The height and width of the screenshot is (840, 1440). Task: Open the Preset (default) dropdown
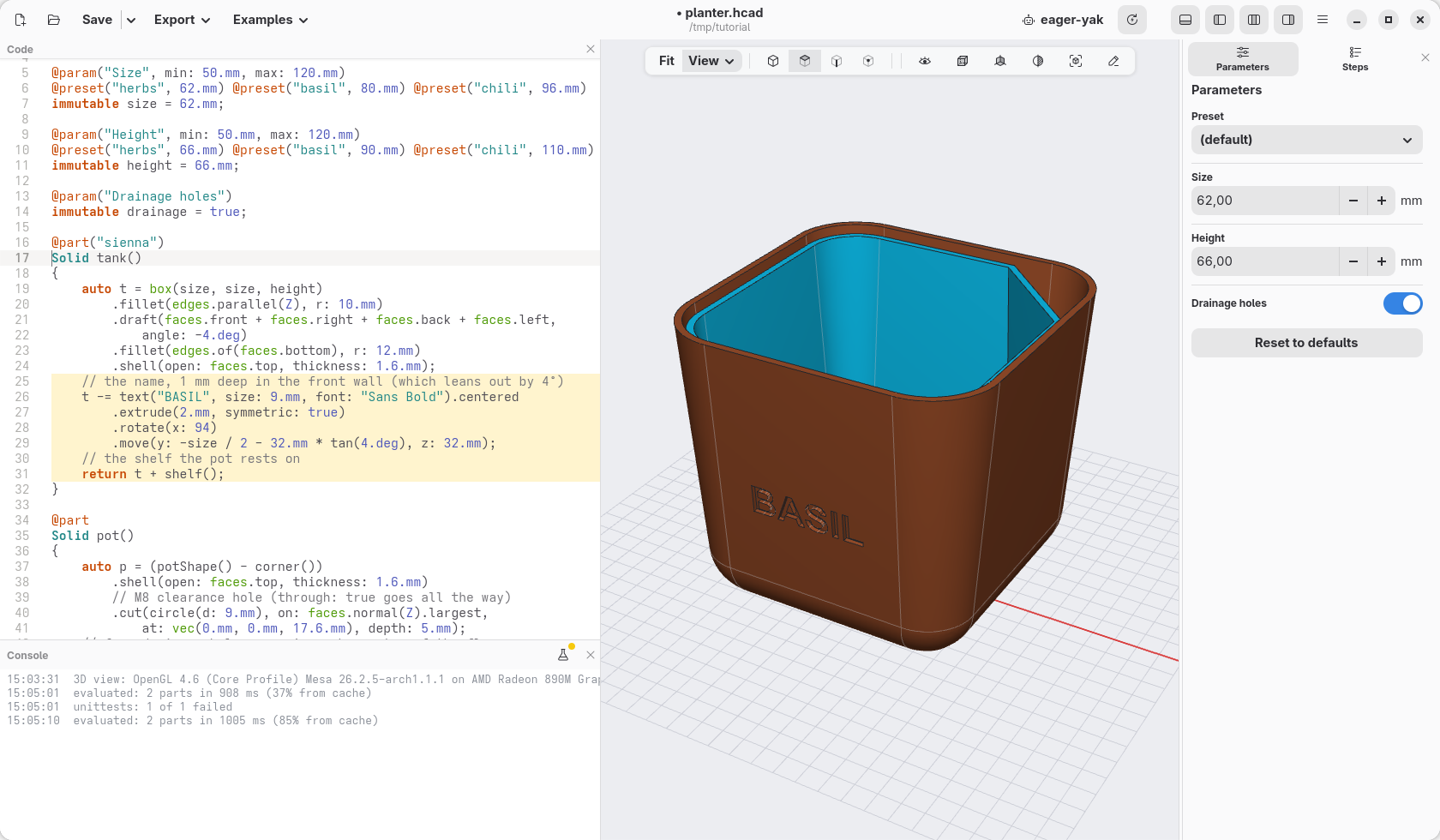[1306, 140]
